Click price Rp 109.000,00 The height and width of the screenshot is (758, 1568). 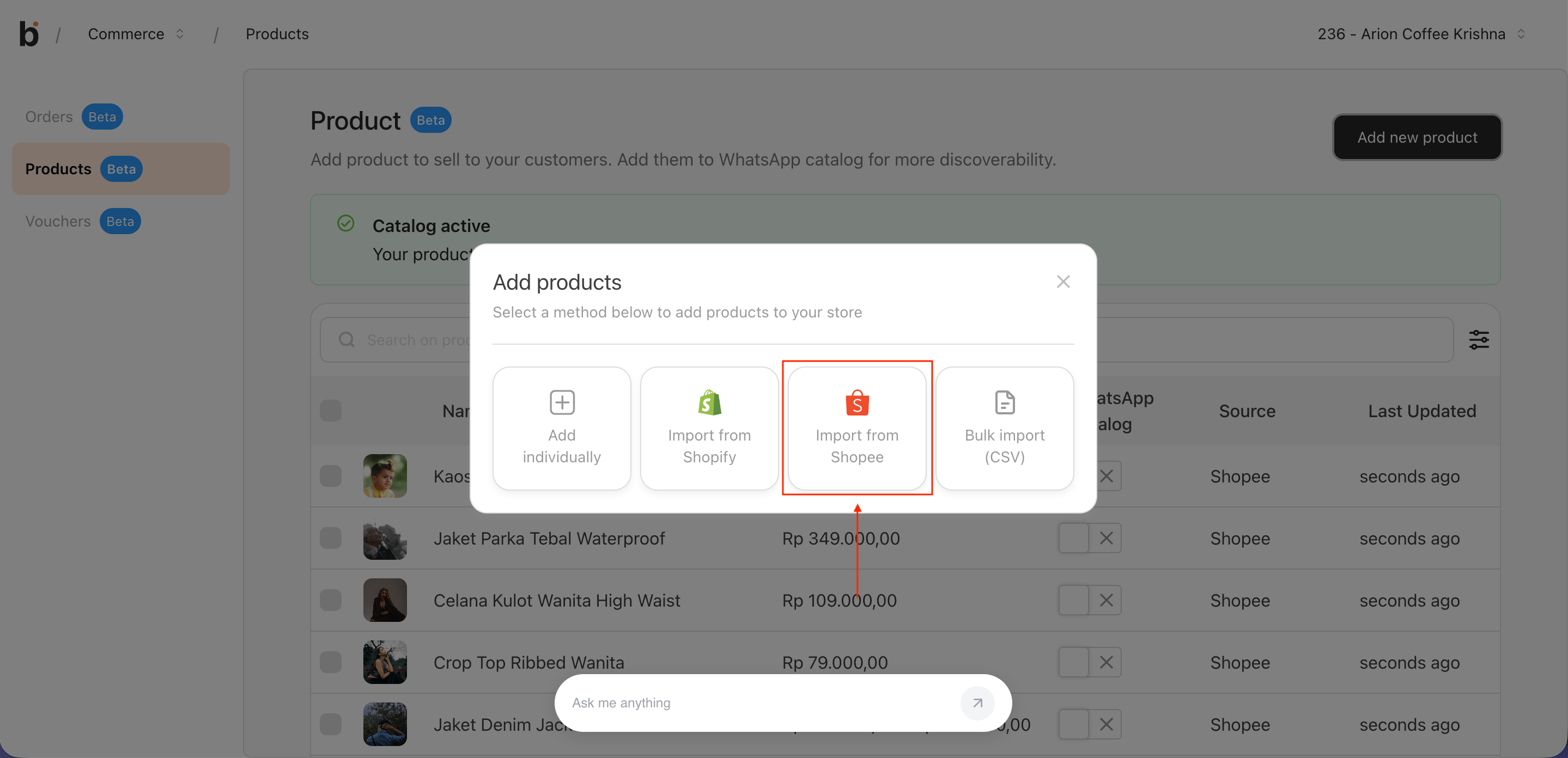point(840,600)
